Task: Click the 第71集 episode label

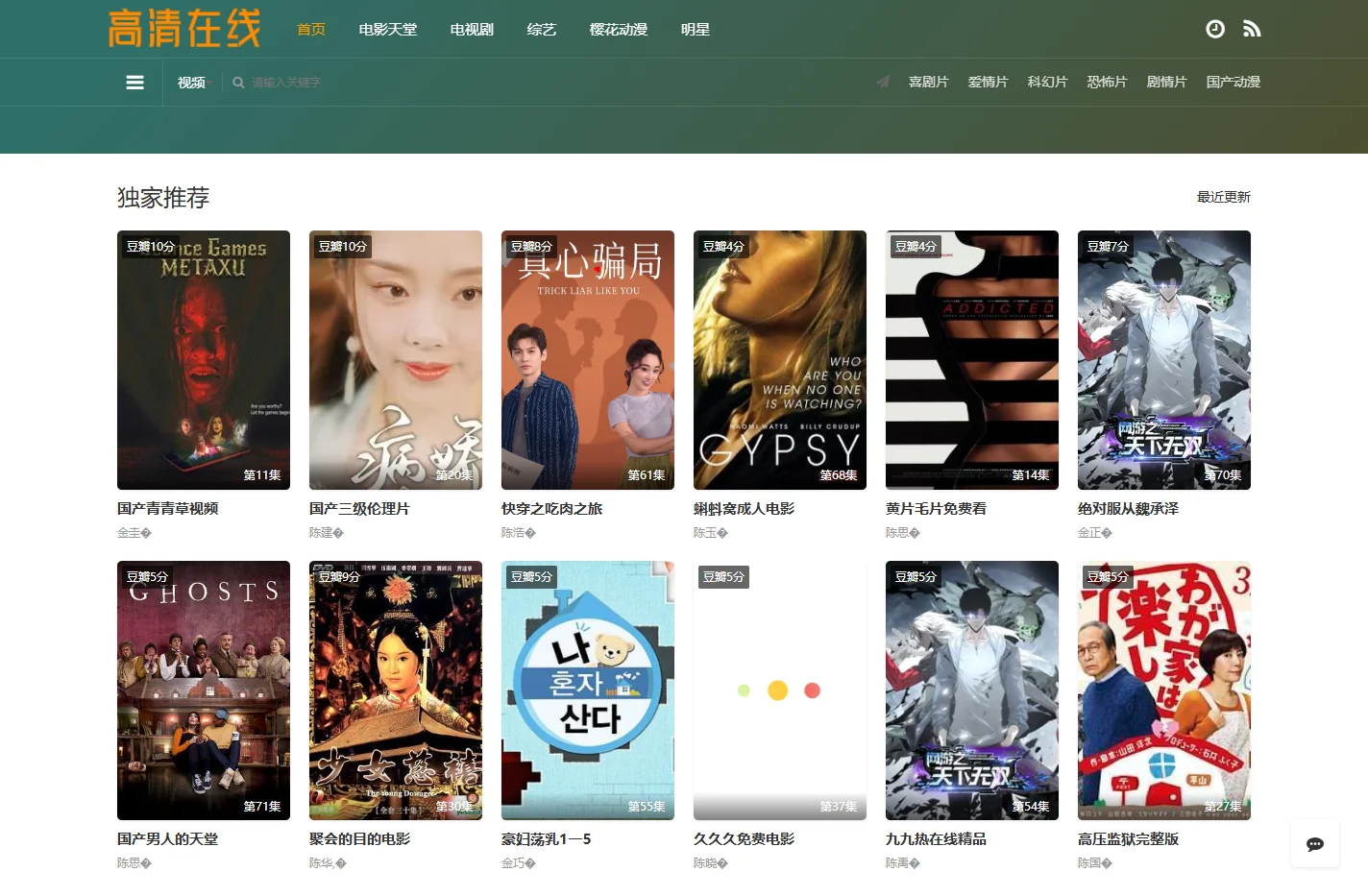Action: tap(262, 806)
